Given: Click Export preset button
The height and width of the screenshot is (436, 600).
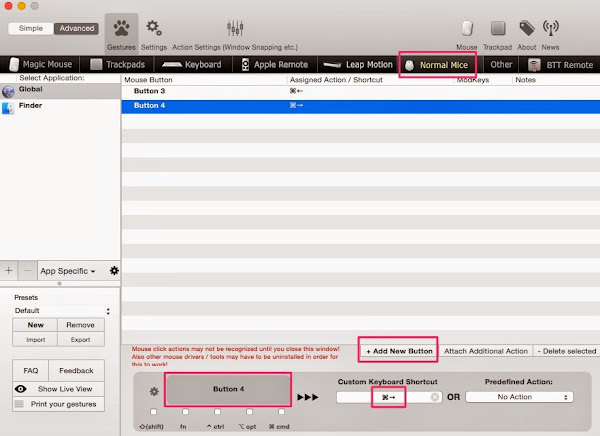Looking at the screenshot, I should [x=80, y=340].
